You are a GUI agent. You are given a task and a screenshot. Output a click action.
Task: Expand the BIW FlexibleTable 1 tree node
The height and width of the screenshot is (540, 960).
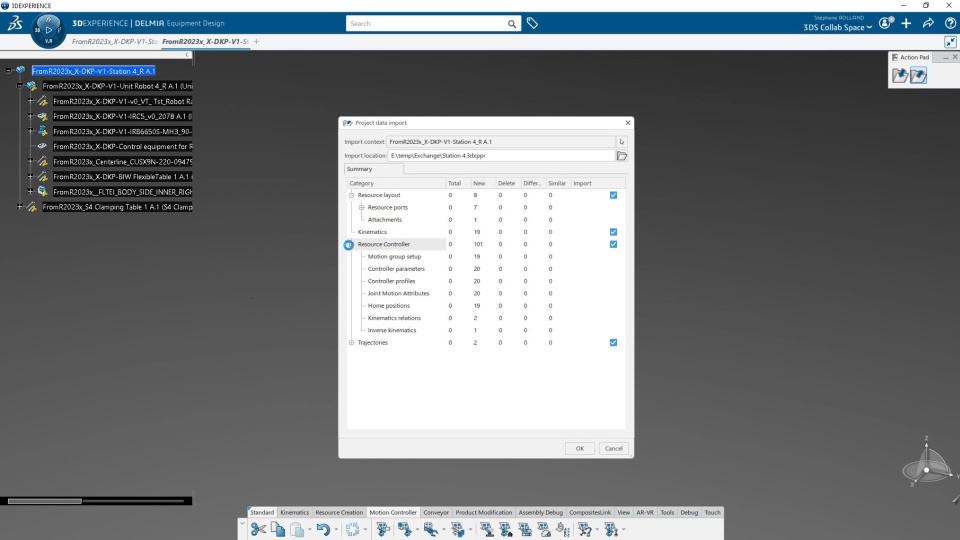[x=31, y=176]
